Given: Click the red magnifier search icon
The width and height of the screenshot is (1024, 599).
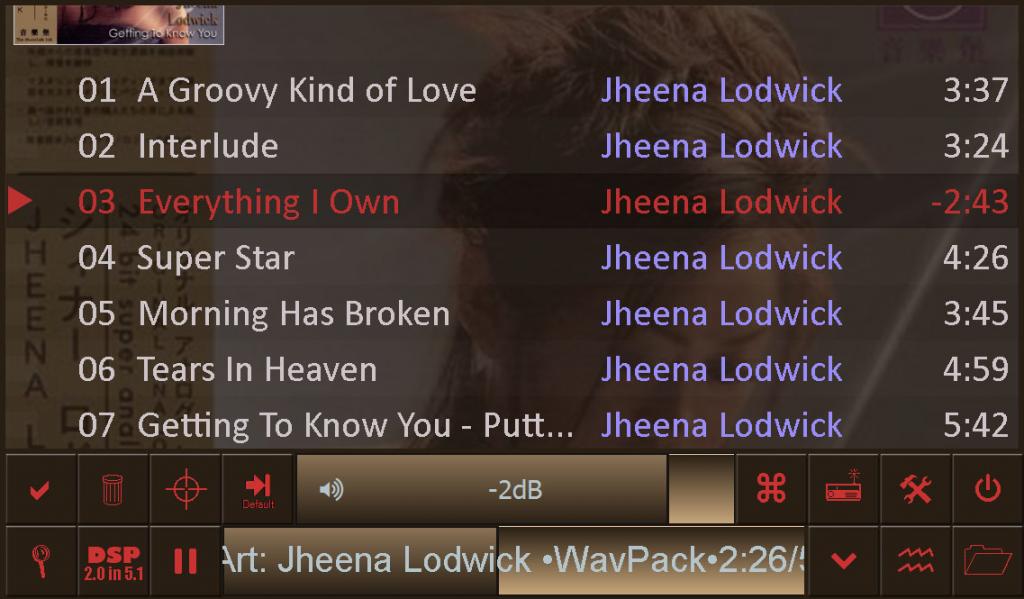Looking at the screenshot, I should click(x=40, y=561).
